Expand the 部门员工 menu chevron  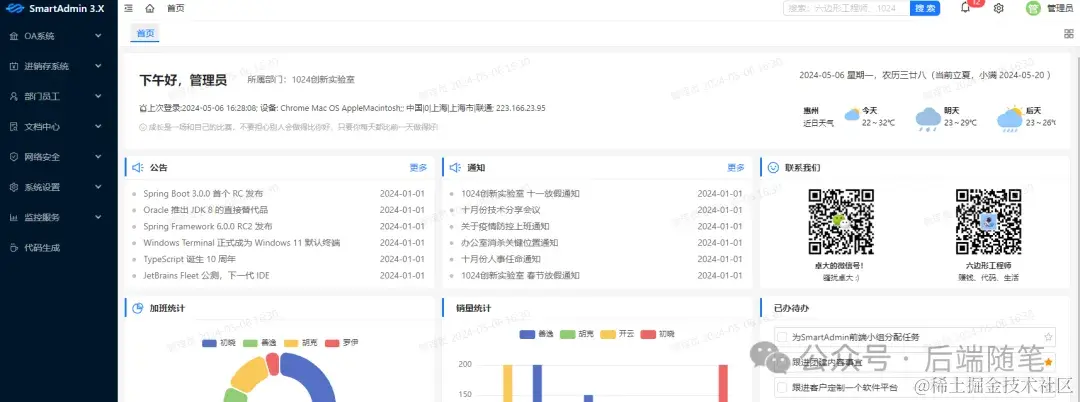pos(98,96)
